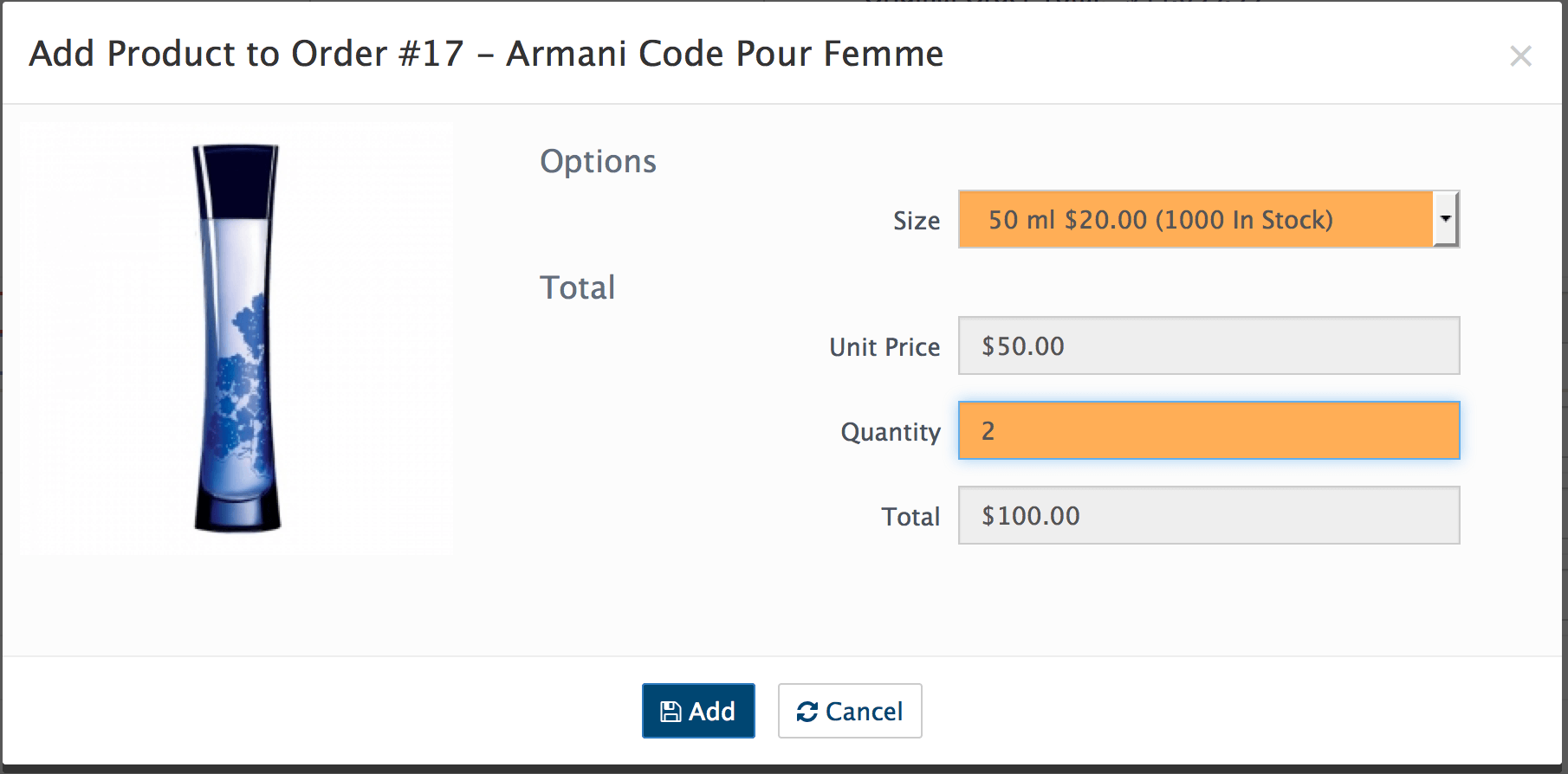Open the Size dropdown arrow

pos(1445,219)
